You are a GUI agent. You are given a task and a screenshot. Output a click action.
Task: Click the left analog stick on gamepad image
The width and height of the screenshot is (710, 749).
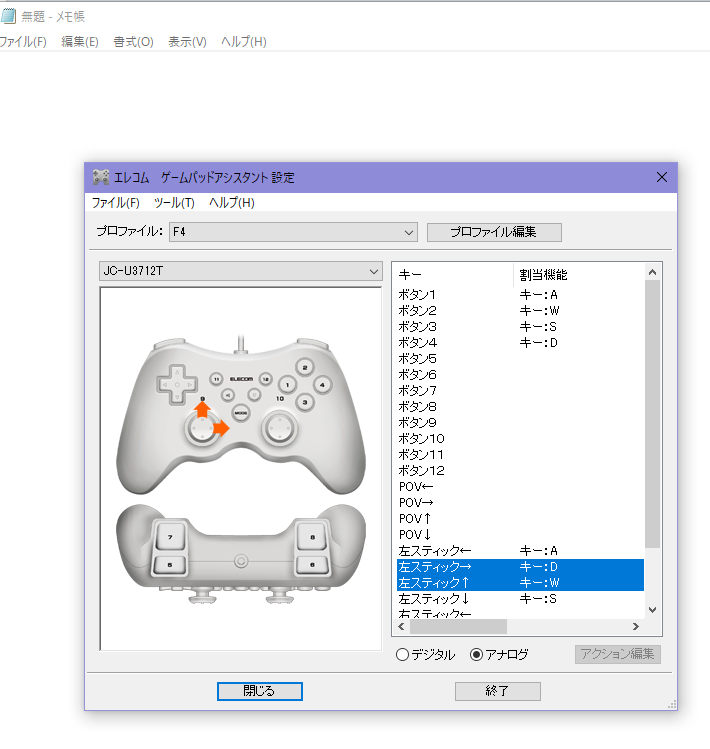[x=202, y=429]
